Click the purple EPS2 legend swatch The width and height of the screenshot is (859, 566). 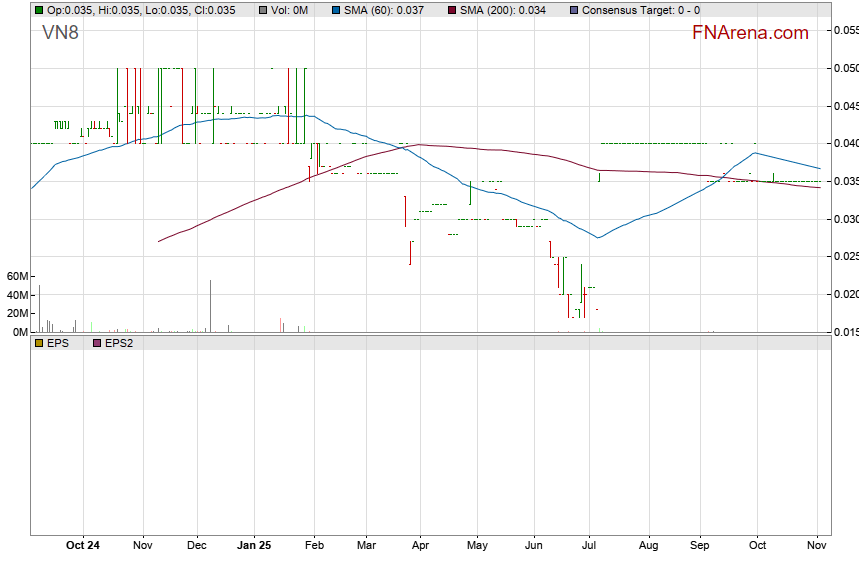[97, 343]
